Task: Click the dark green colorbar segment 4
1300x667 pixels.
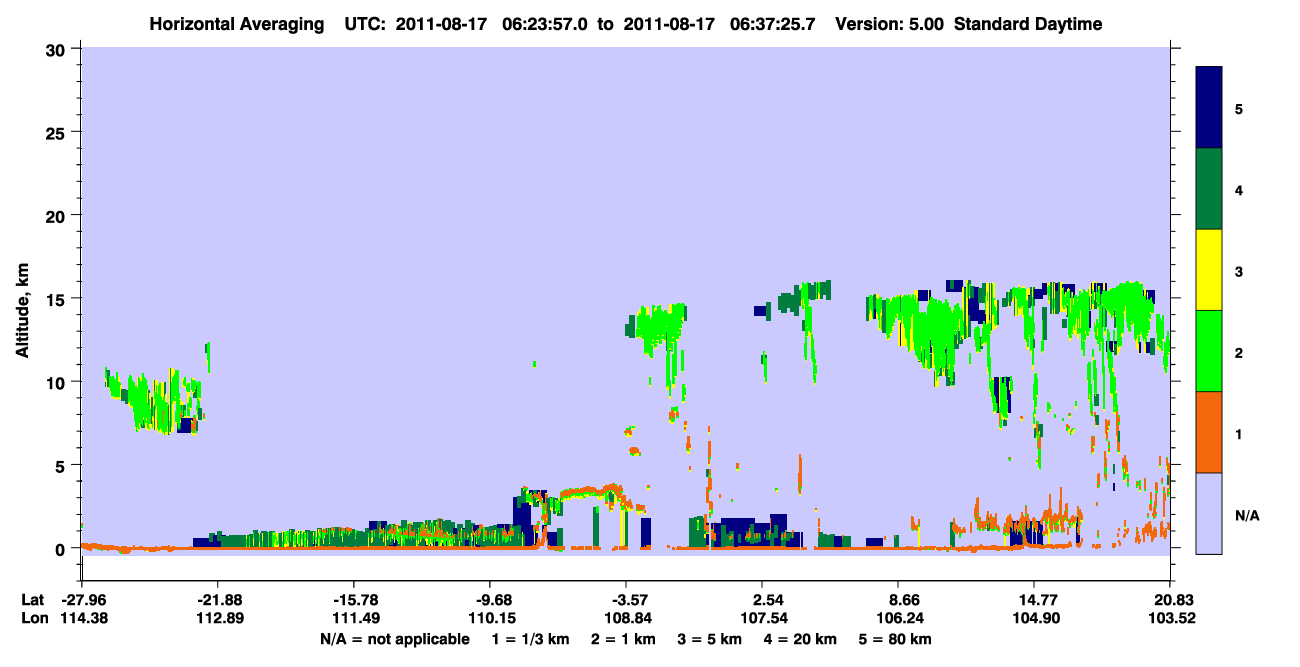Action: pos(1209,189)
